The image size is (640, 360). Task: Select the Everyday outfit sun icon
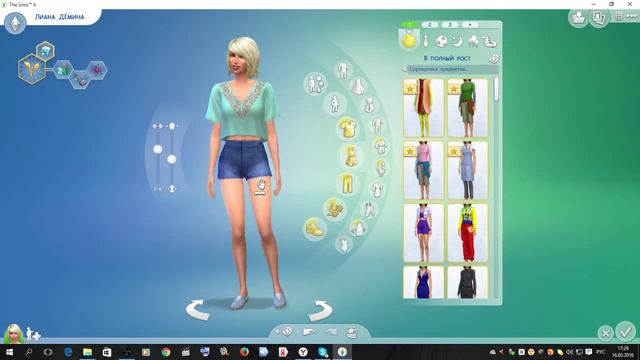(x=409, y=40)
